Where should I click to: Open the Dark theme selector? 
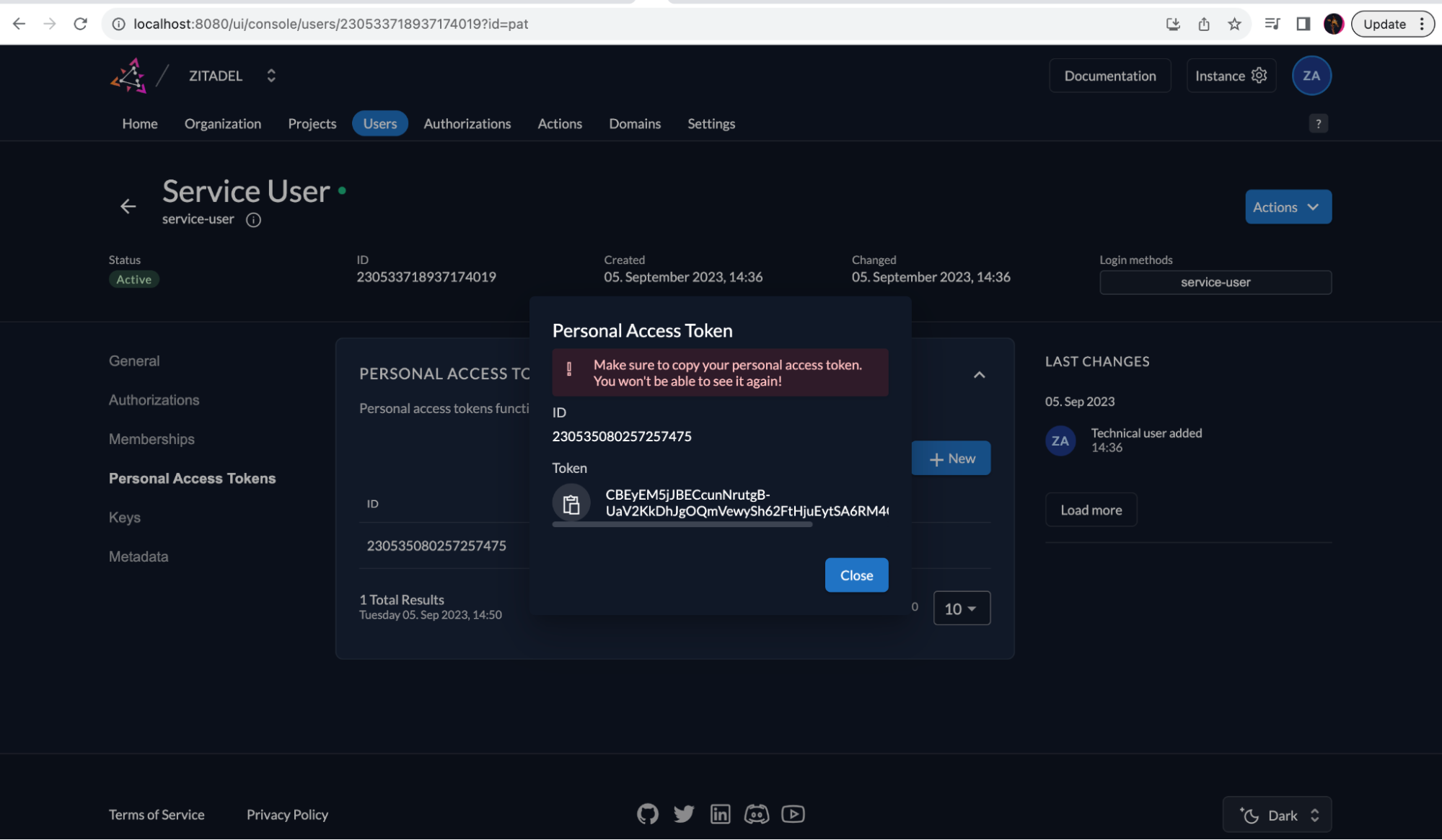click(x=1277, y=815)
